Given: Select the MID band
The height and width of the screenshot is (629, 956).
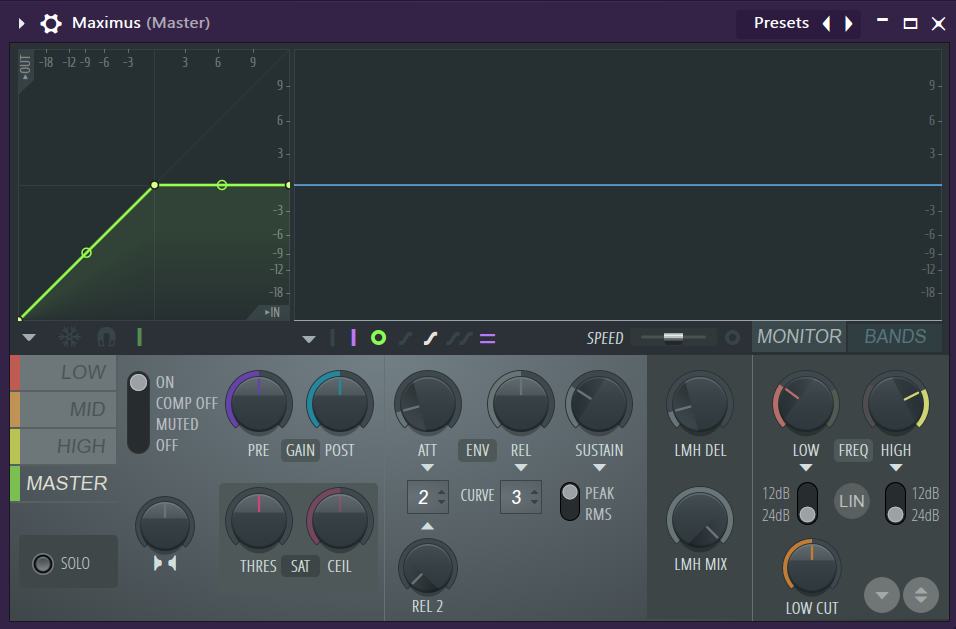Looking at the screenshot, I should click(x=63, y=409).
